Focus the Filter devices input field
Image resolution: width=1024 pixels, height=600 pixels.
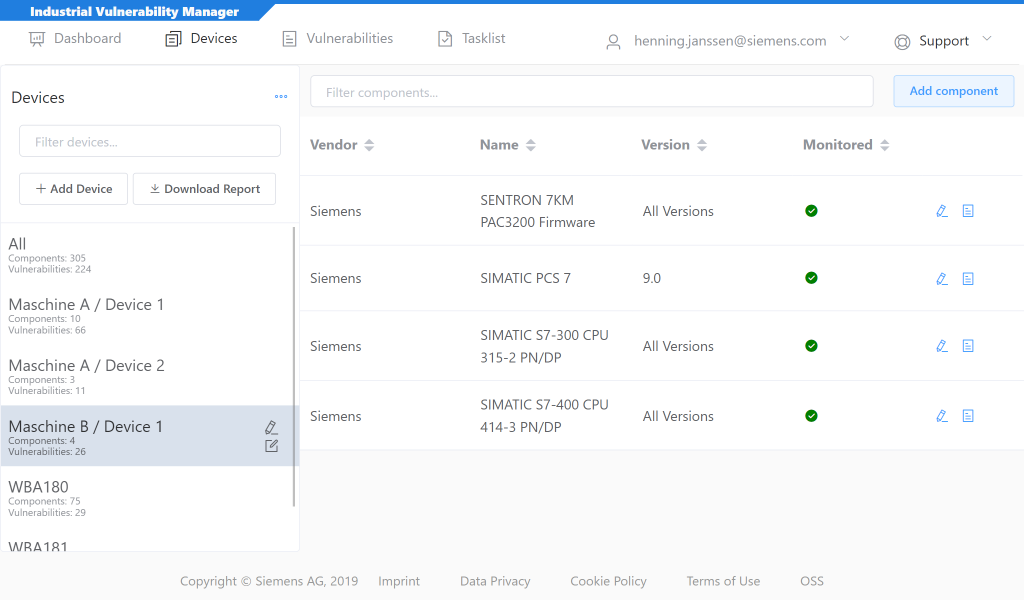click(150, 141)
